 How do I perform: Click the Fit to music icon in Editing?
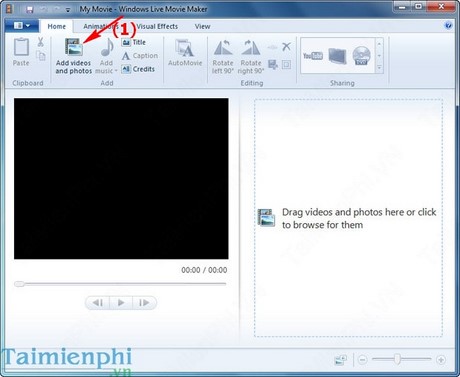(273, 64)
